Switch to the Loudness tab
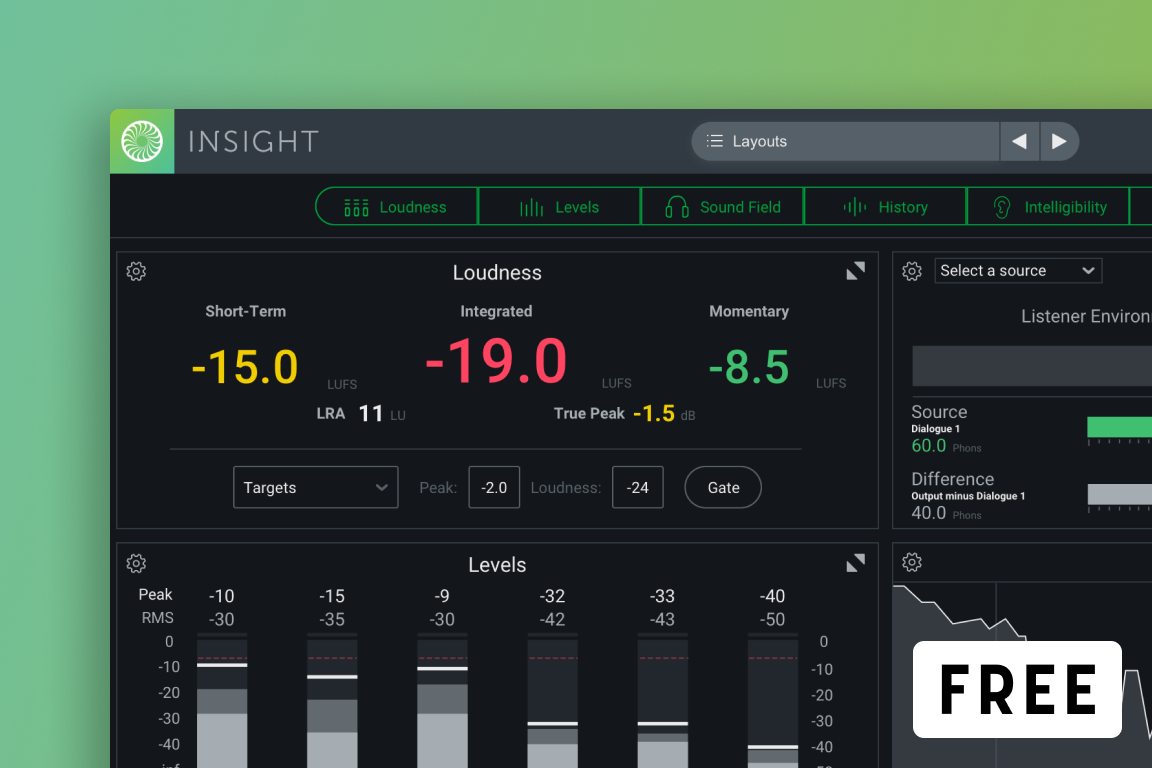 [395, 206]
